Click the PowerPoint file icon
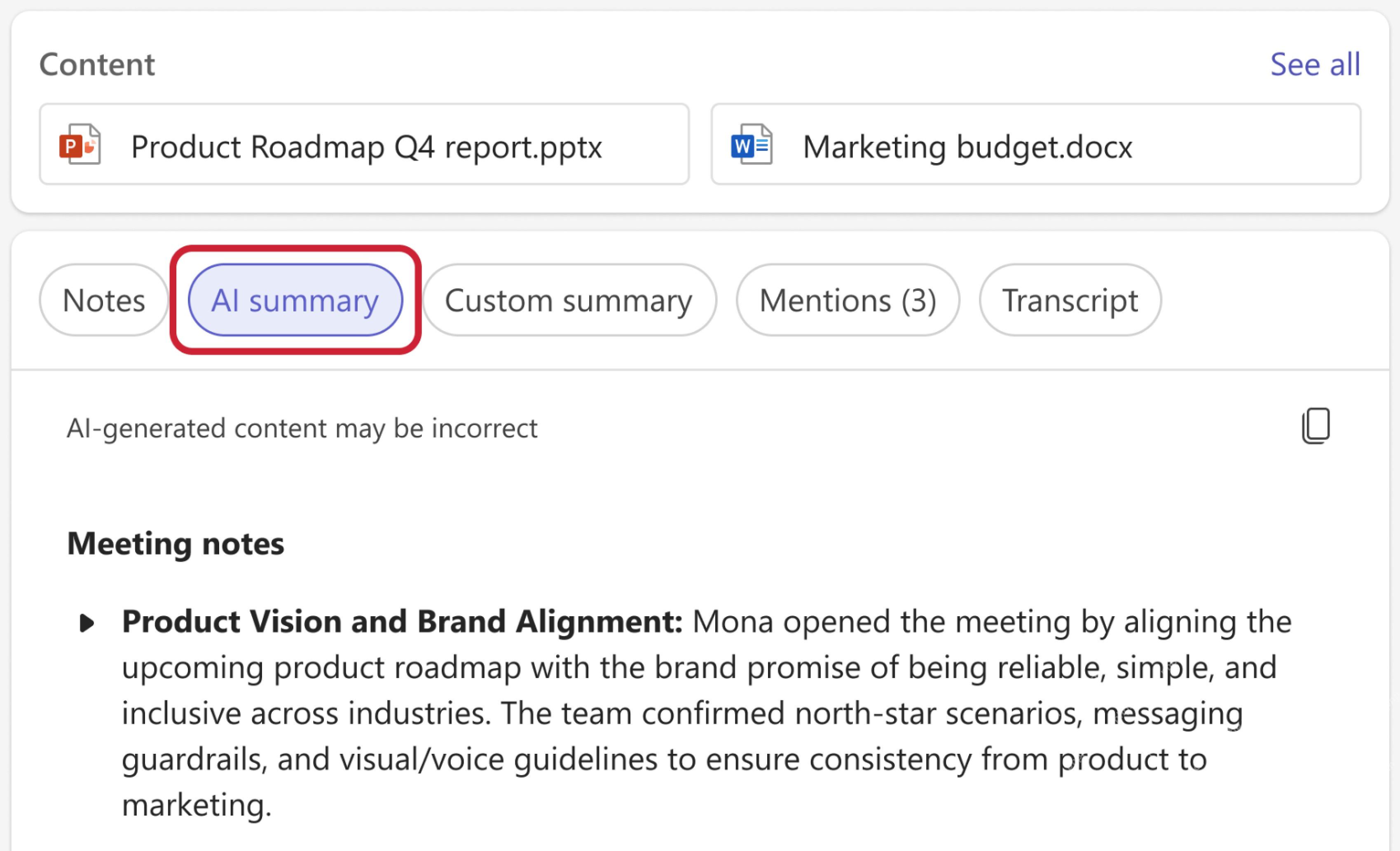 pyautogui.click(x=80, y=144)
